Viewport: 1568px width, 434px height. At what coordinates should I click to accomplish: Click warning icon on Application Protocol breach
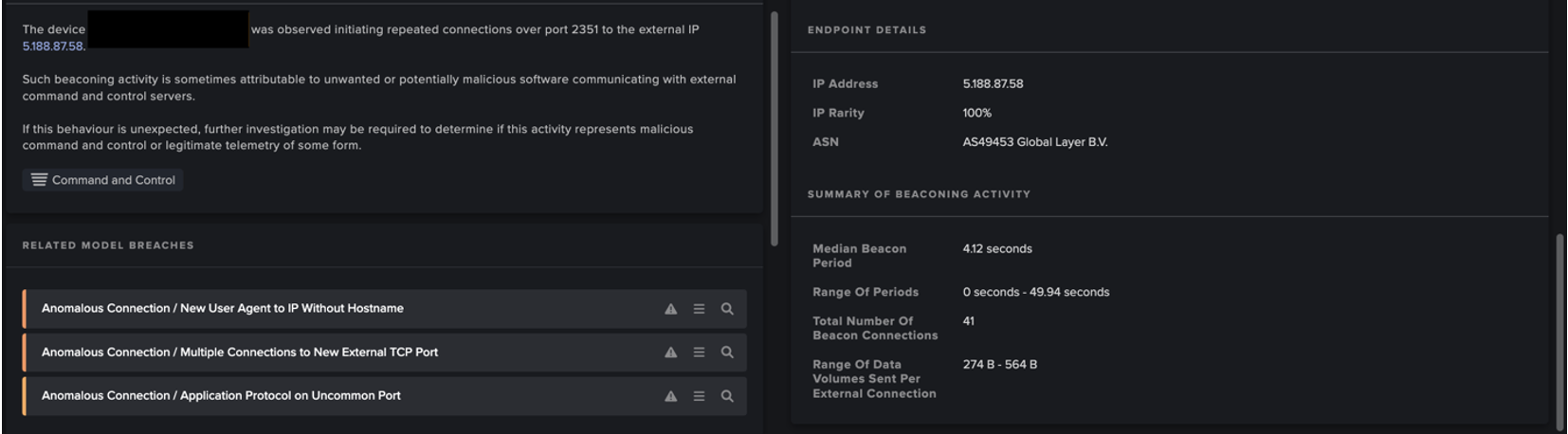click(670, 396)
